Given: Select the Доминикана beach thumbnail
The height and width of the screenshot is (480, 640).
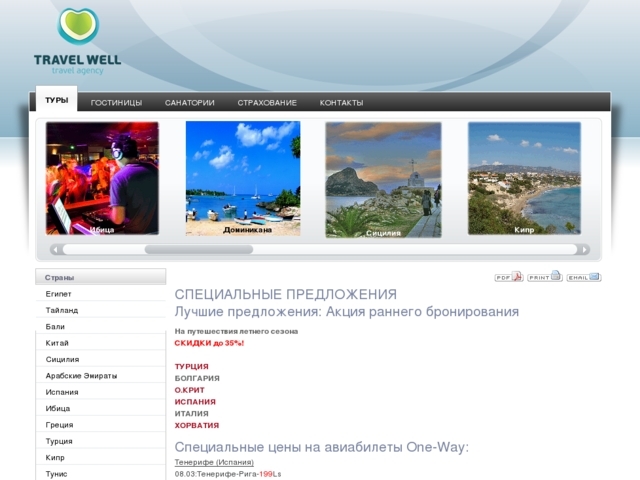Looking at the screenshot, I should coord(243,178).
